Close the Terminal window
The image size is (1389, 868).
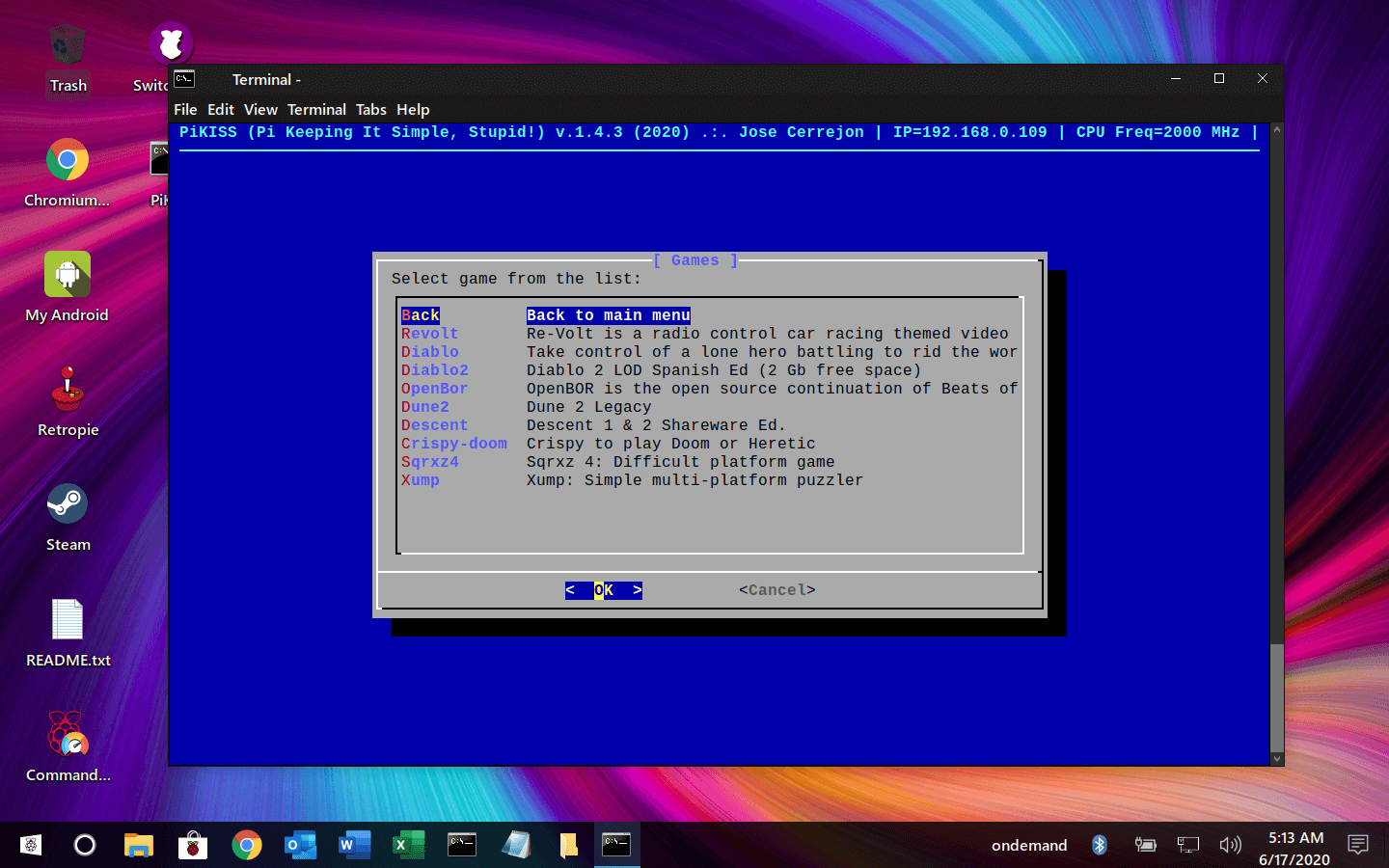click(1263, 79)
